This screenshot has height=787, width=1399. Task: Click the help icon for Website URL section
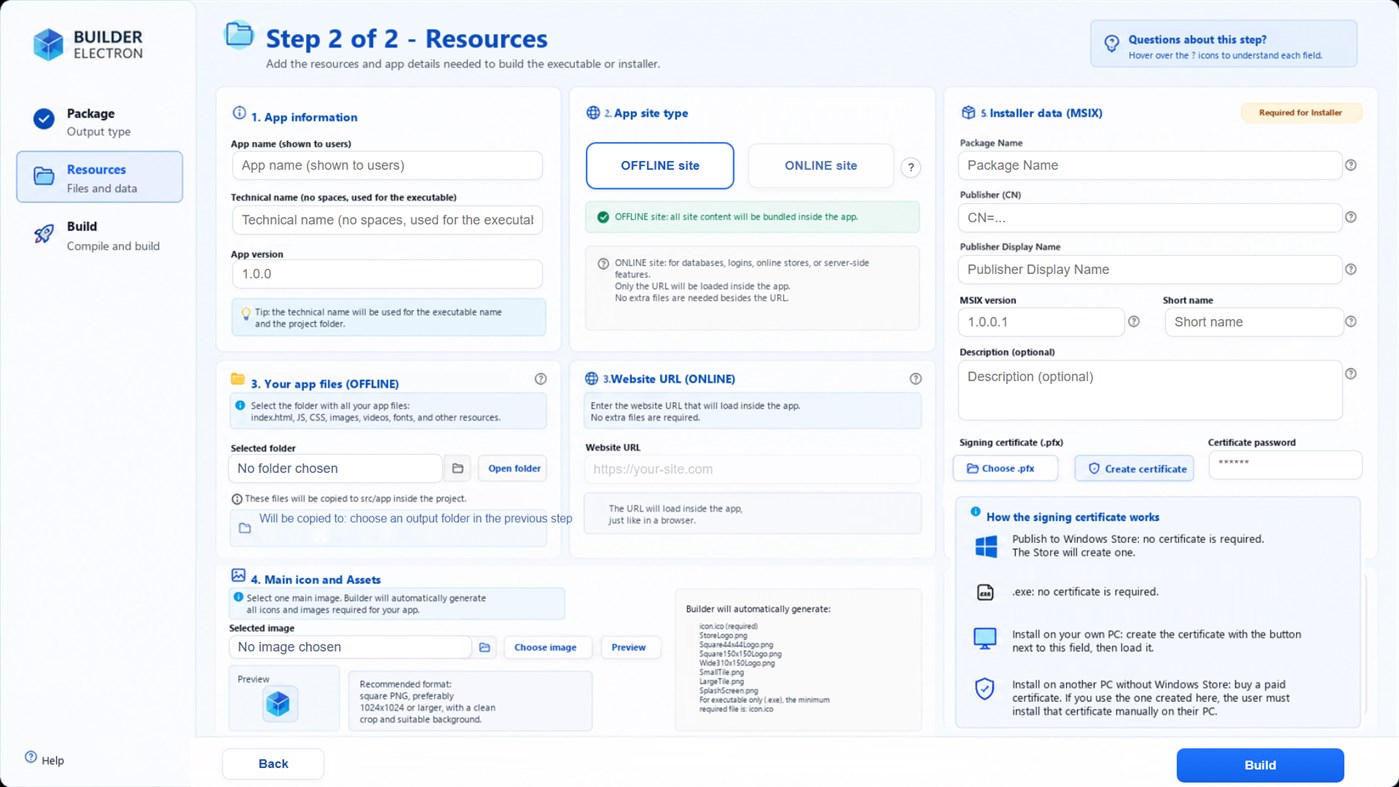pos(915,379)
